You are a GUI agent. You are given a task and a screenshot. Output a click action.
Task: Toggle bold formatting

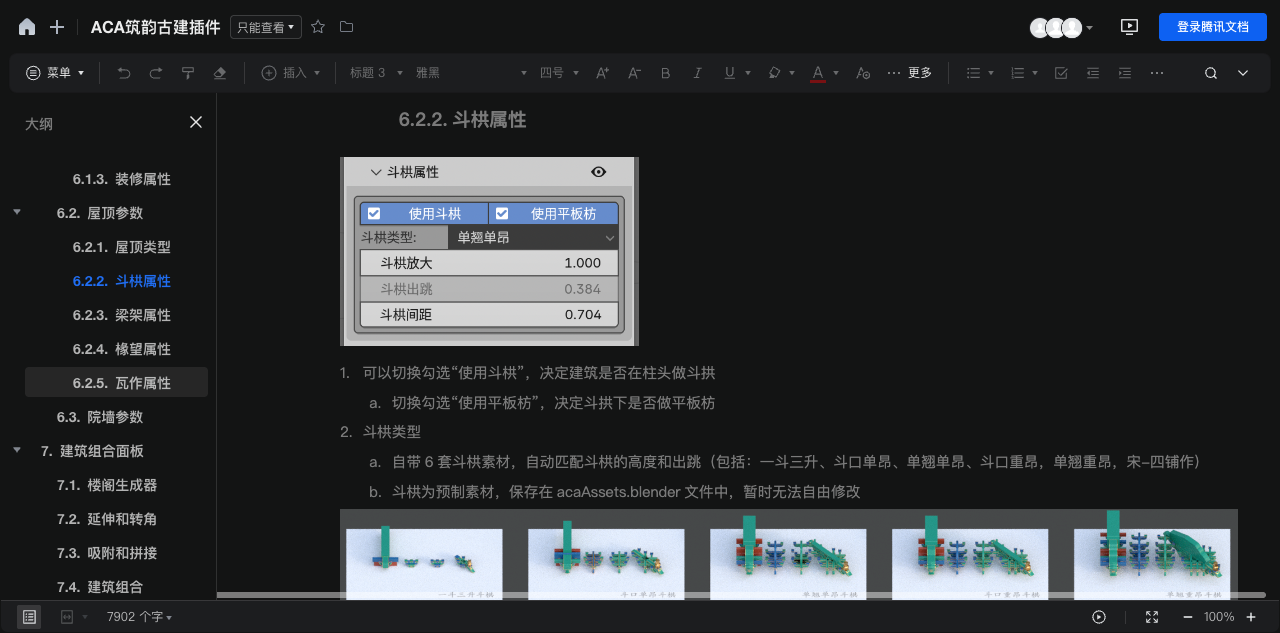point(666,73)
